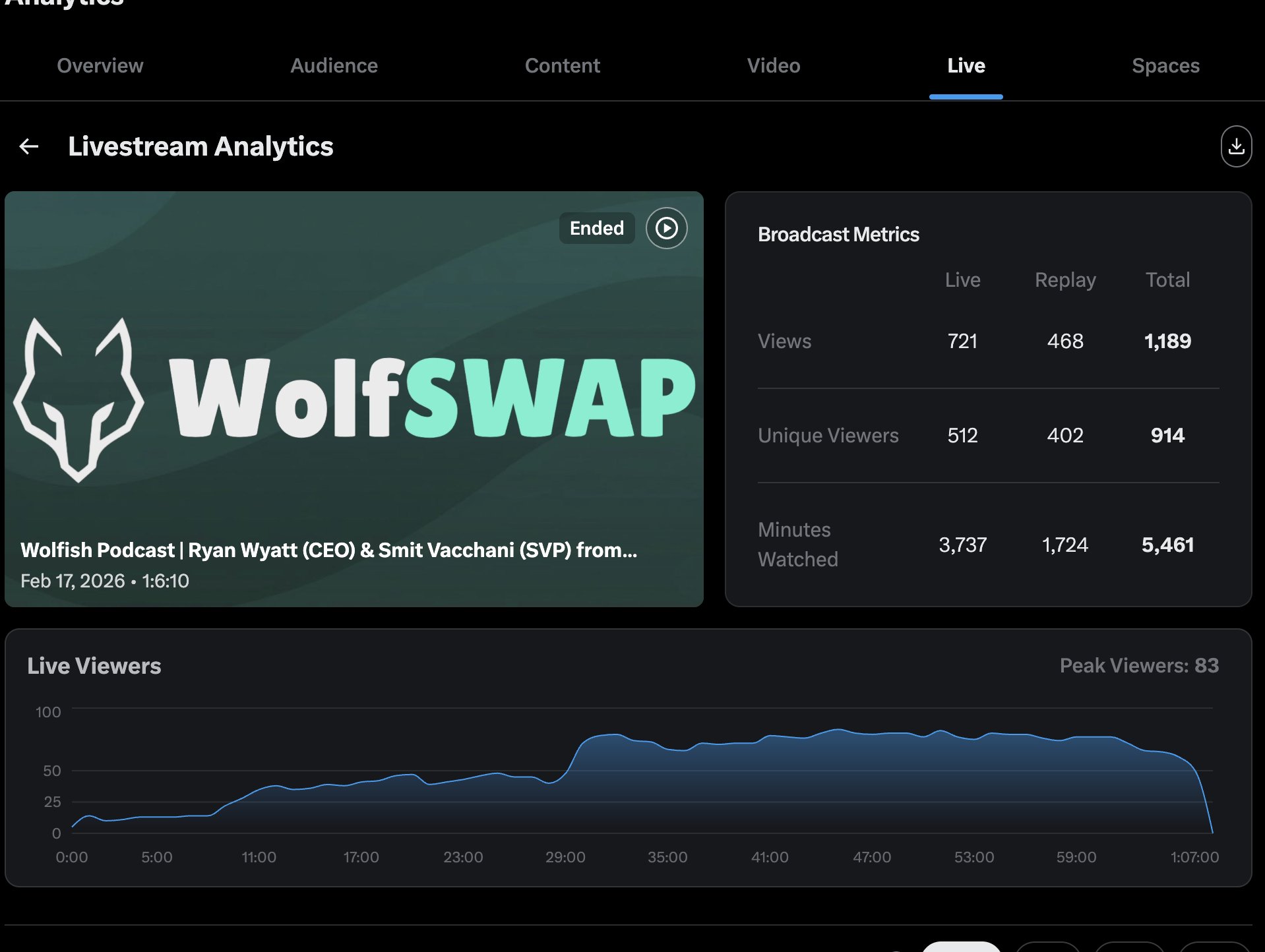Click the wolf head logo in thumbnail
This screenshot has height=952, width=1265.
click(78, 400)
